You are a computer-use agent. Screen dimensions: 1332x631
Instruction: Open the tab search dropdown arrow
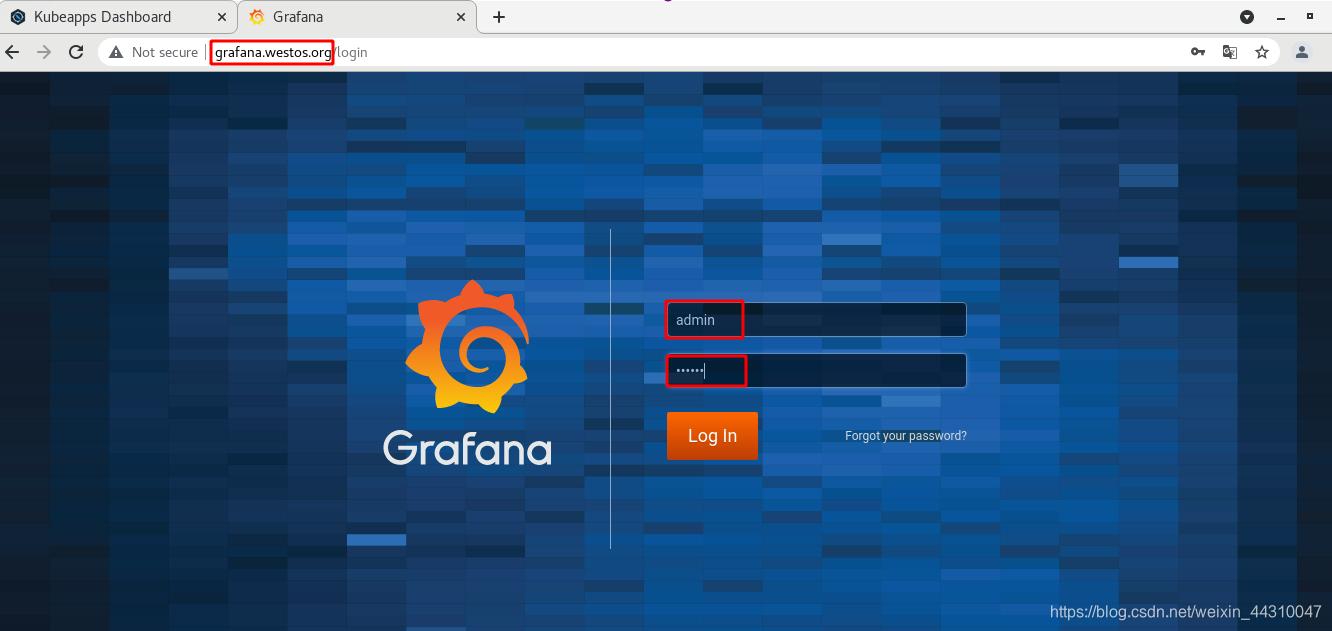click(1247, 17)
